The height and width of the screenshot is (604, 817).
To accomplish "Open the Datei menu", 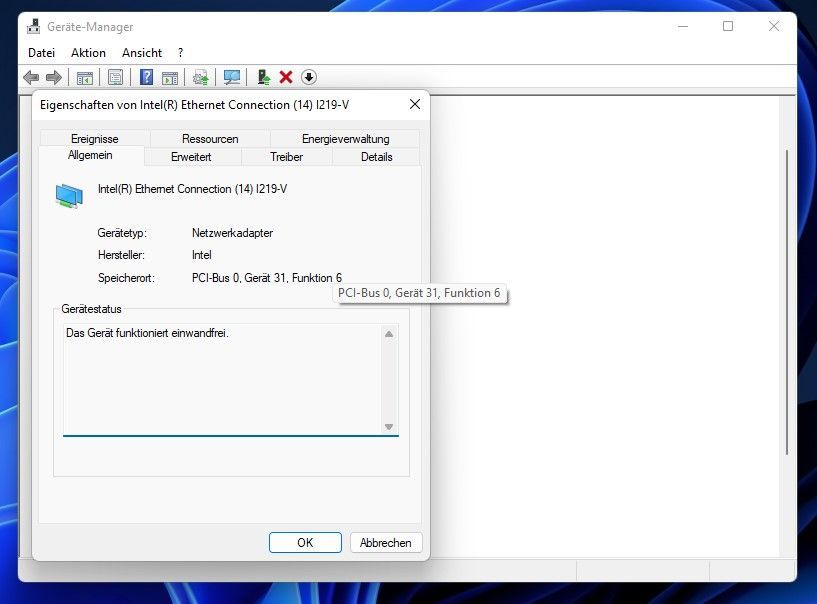I will click(42, 53).
